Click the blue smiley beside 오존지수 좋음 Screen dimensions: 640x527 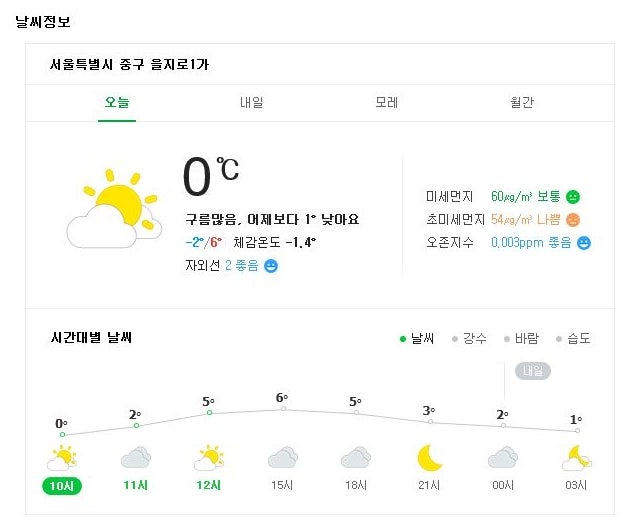[584, 243]
